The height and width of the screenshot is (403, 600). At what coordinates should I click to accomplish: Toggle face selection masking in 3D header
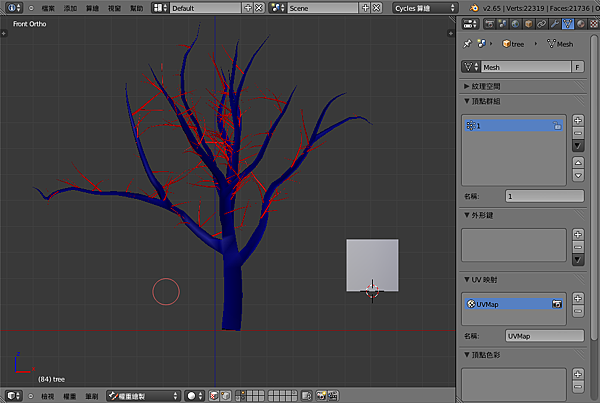(x=214, y=396)
